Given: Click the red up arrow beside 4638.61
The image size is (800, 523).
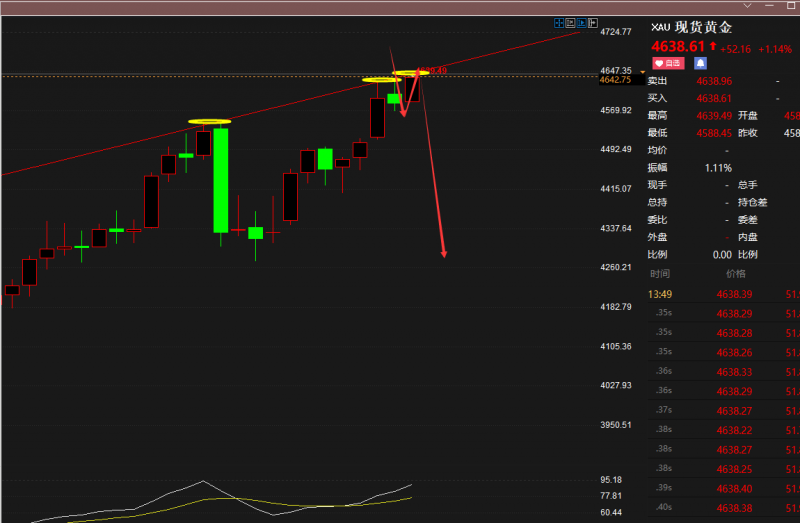Looking at the screenshot, I should (x=713, y=46).
